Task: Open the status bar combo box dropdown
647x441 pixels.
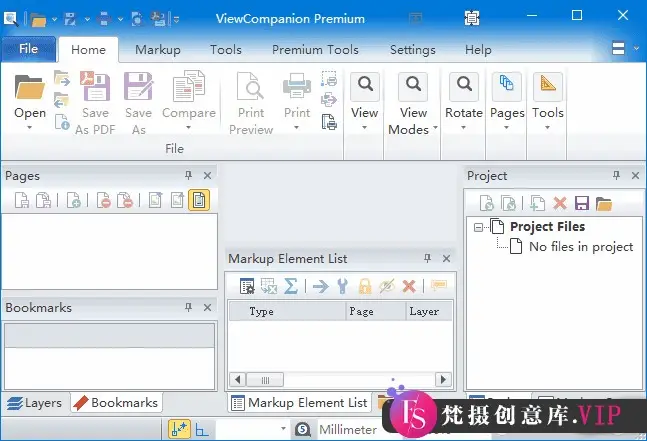Action: [283, 428]
